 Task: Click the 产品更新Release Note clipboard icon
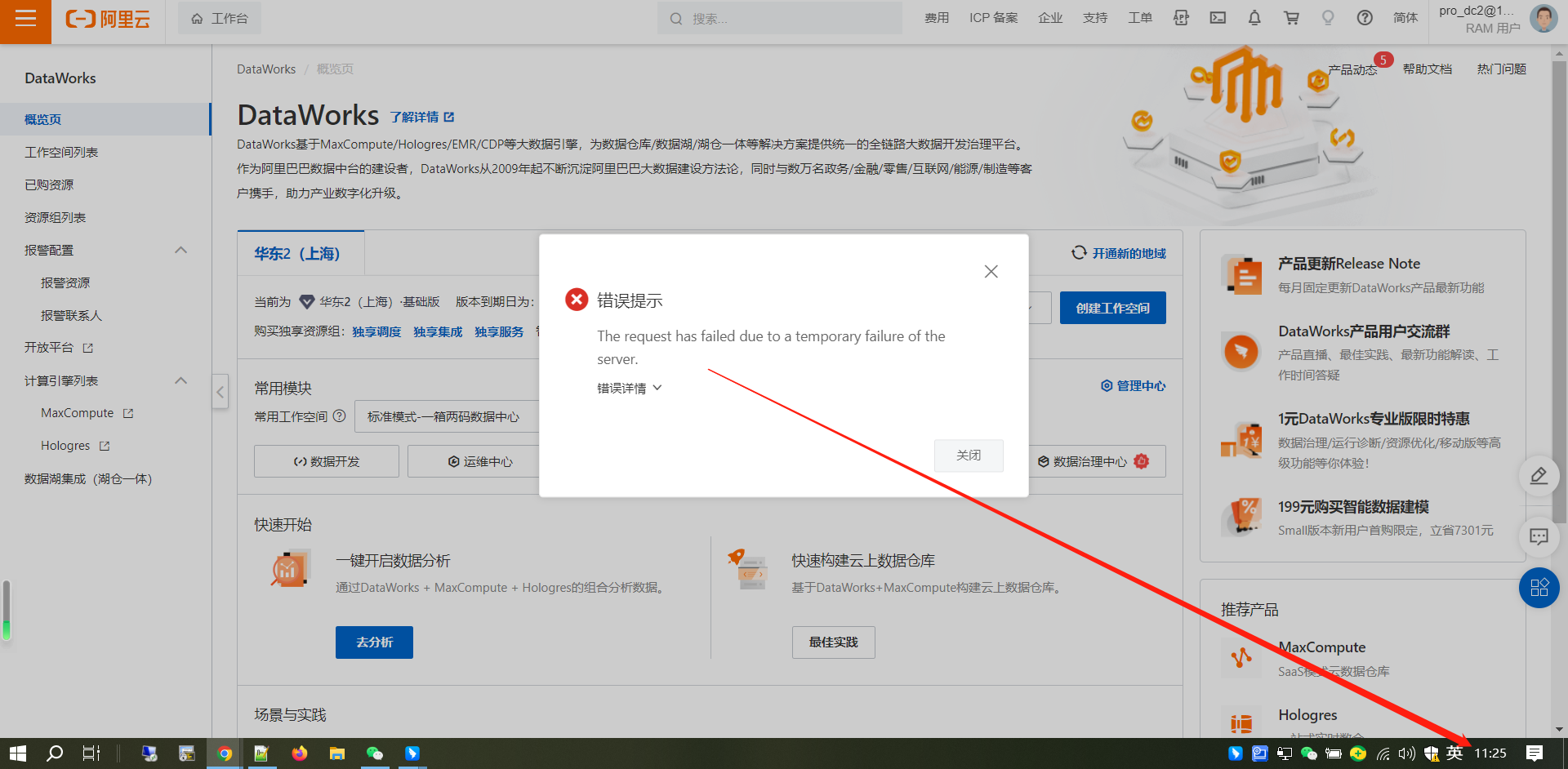[x=1241, y=274]
